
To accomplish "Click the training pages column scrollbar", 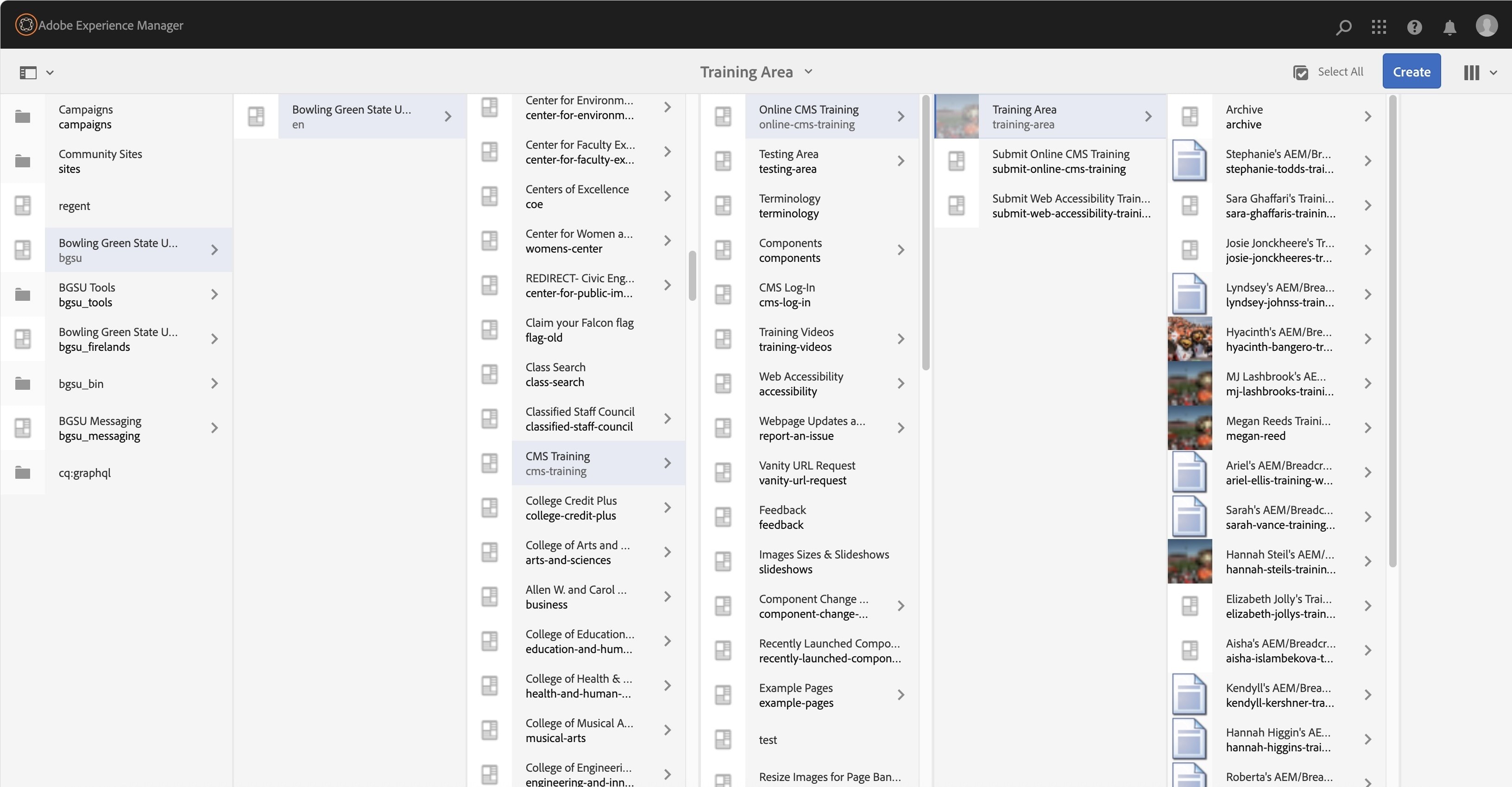I will coord(1393,330).
